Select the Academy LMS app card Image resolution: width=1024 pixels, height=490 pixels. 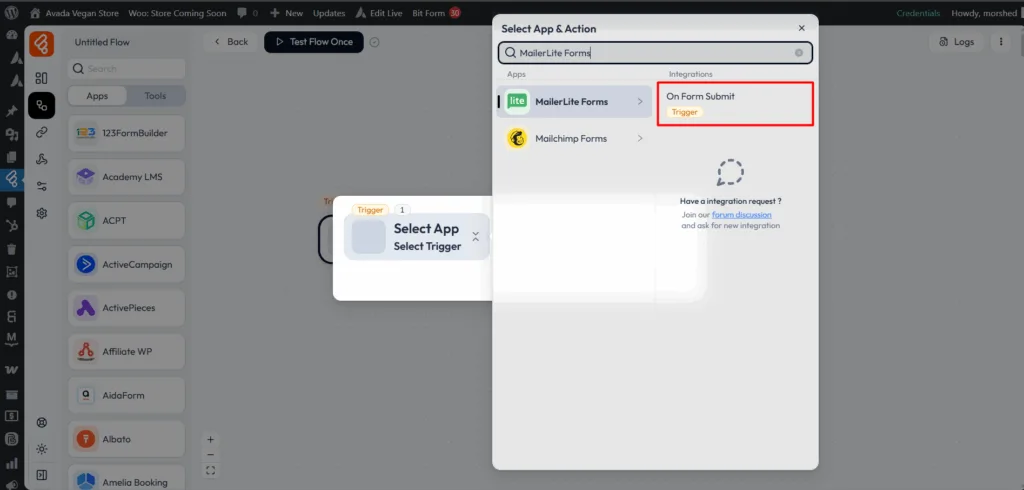[x=127, y=176]
